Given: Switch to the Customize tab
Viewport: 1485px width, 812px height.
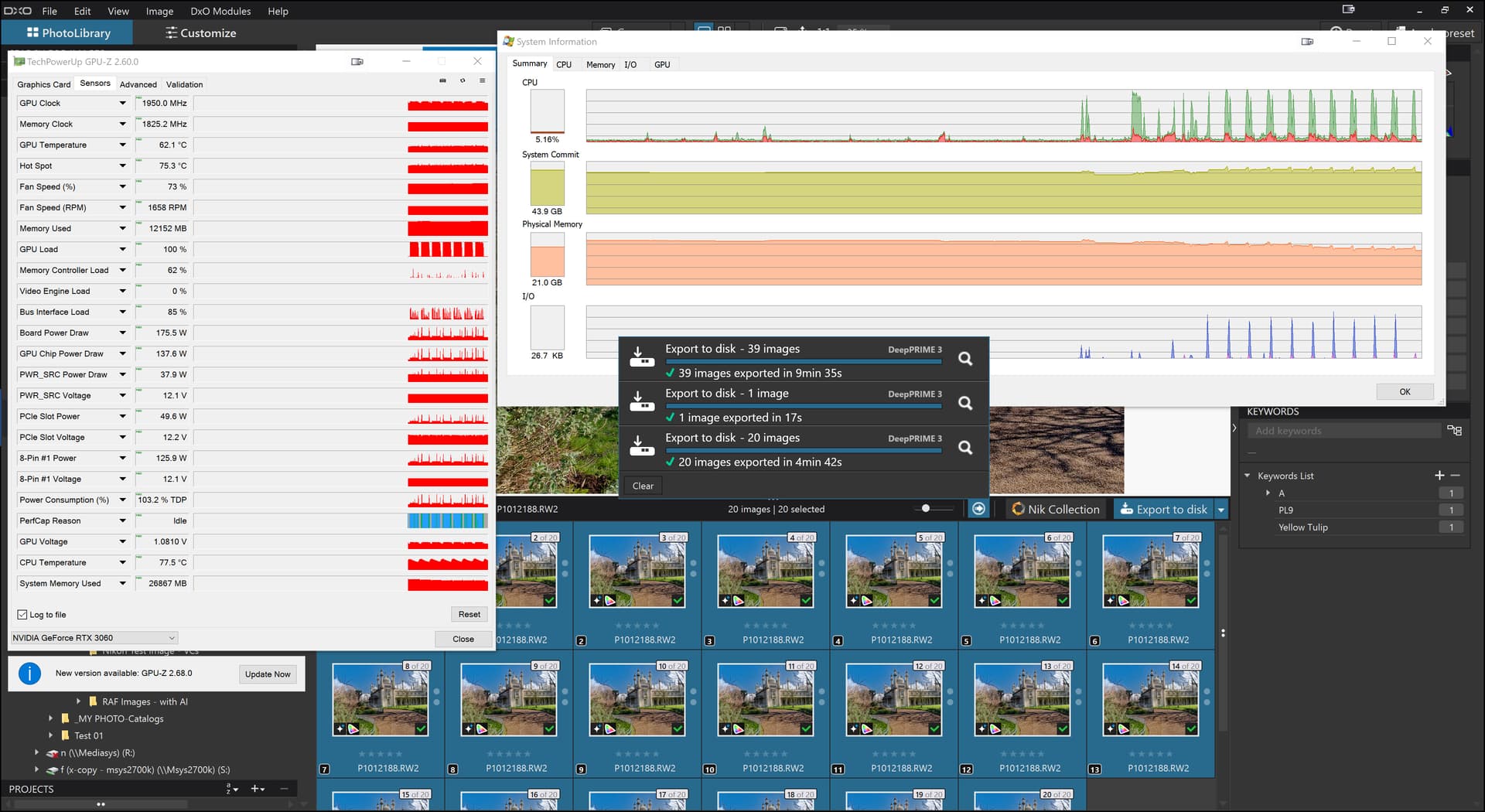Looking at the screenshot, I should click(x=200, y=33).
